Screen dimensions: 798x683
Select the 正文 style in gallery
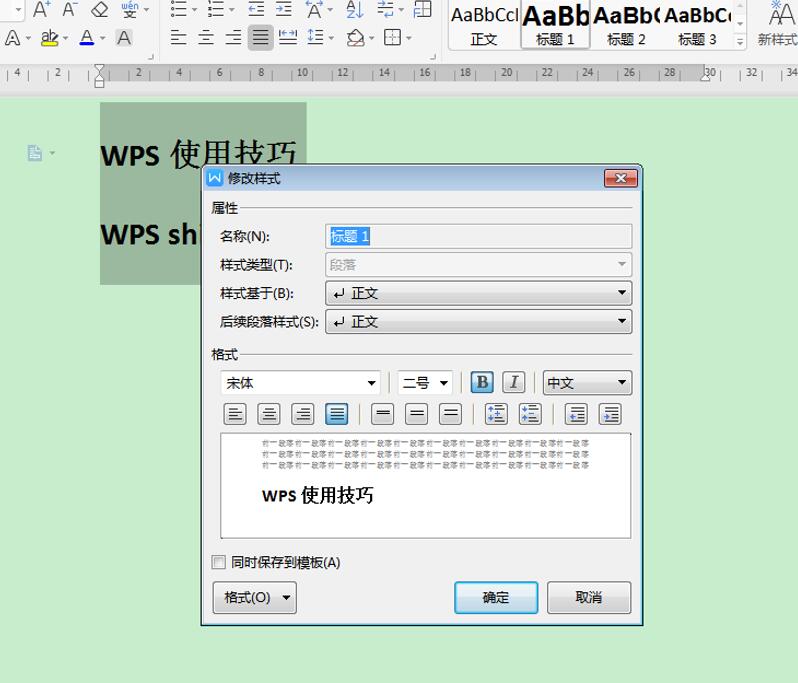coord(484,25)
